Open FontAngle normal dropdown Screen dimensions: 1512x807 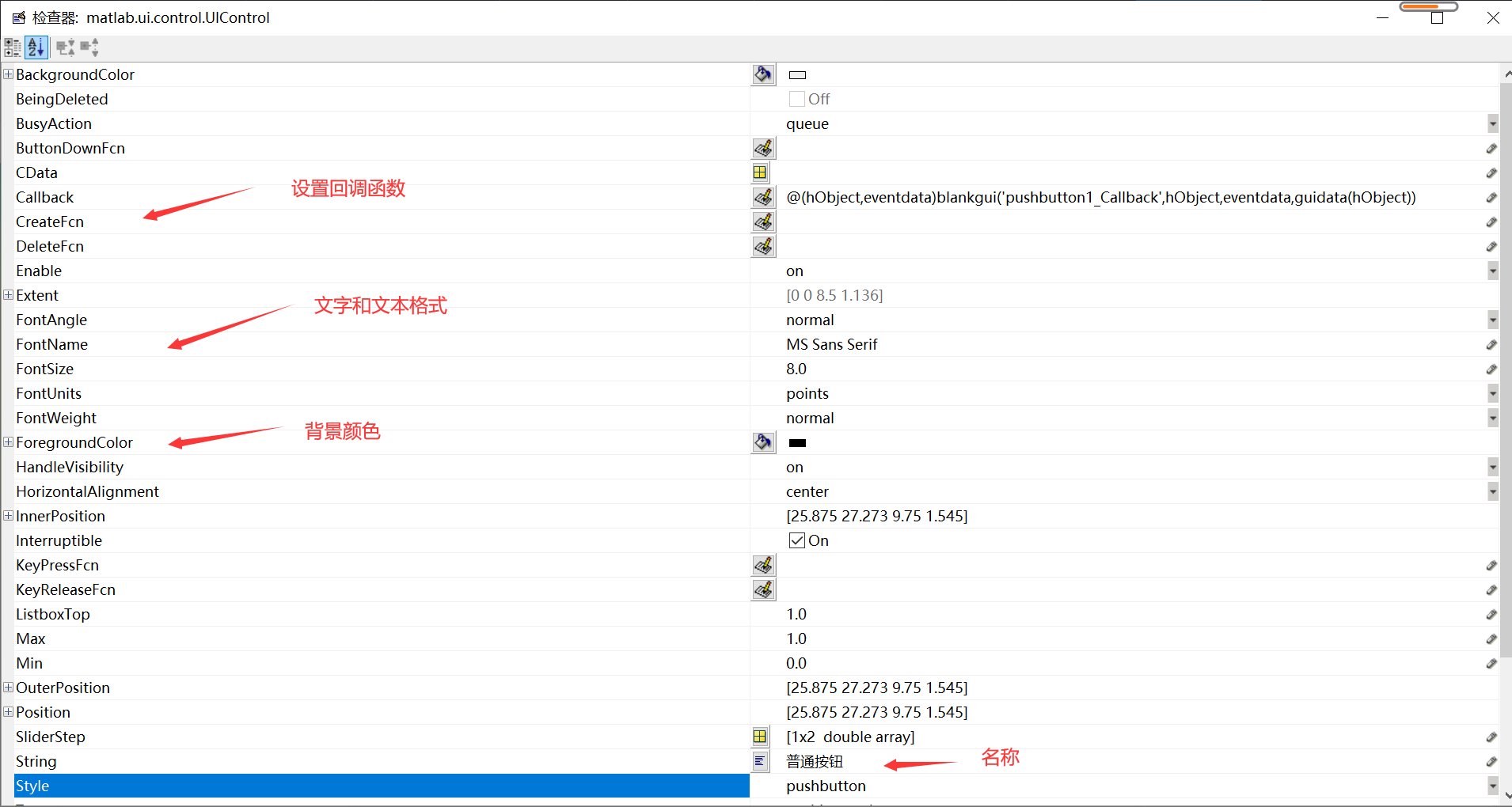click(1493, 320)
